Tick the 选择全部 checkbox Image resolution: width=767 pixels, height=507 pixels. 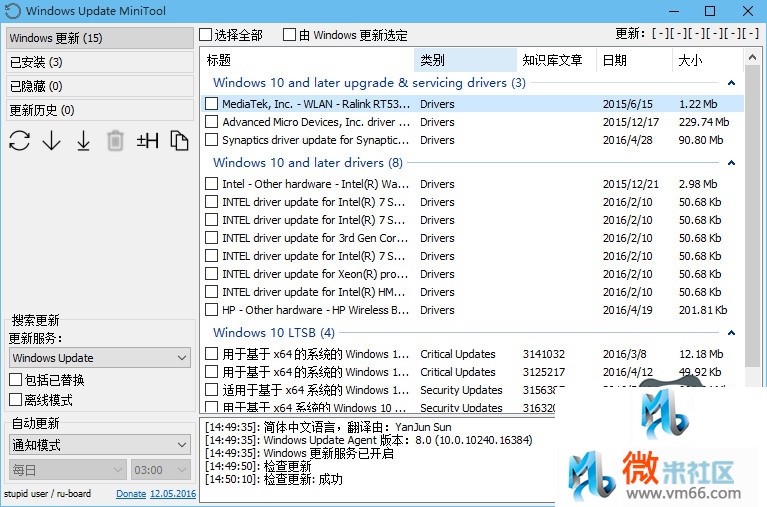coord(206,35)
